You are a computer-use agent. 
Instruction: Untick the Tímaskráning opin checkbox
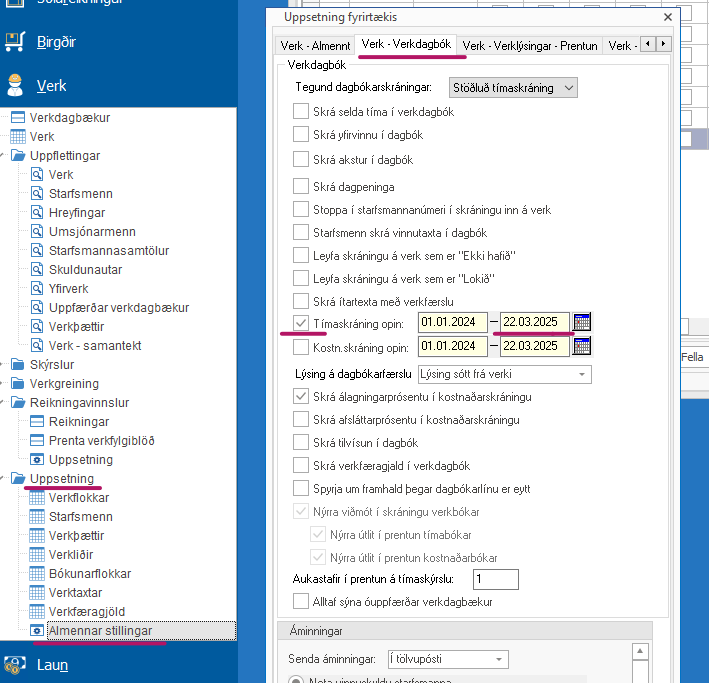[x=301, y=322]
